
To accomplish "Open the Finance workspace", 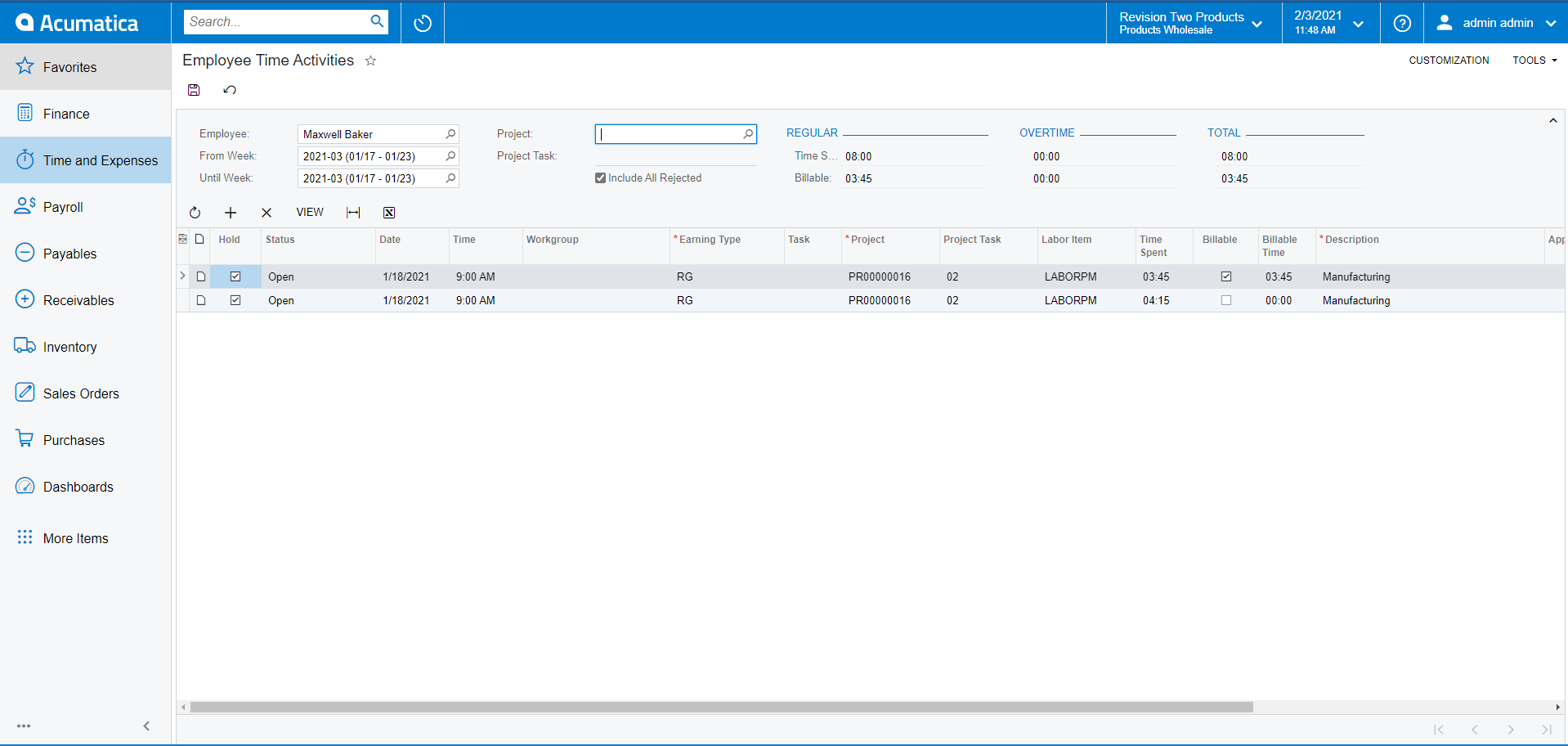I will 86,114.
